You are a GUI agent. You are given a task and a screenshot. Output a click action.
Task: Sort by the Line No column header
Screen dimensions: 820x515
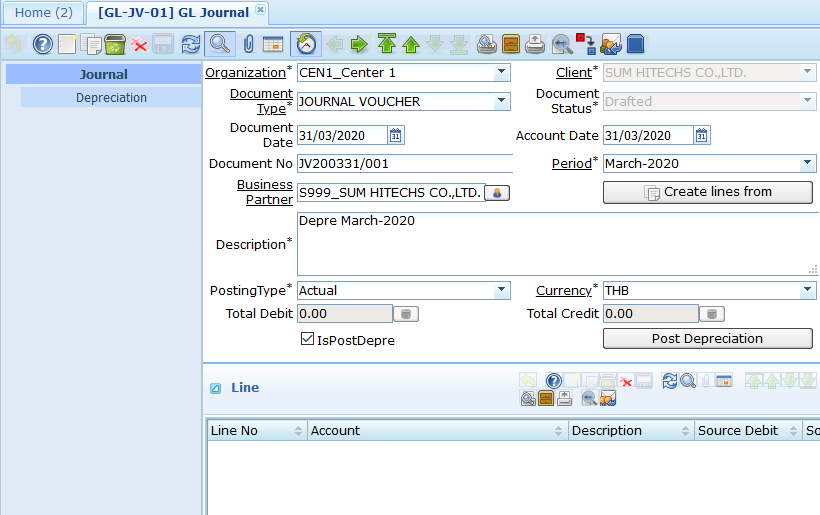point(256,430)
